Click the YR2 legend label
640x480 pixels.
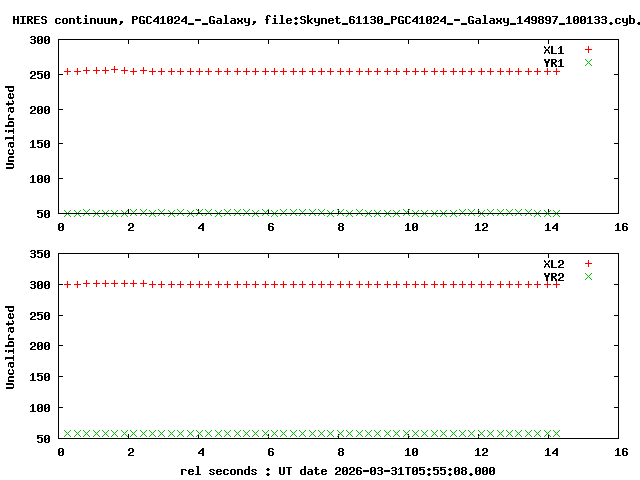coord(553,277)
